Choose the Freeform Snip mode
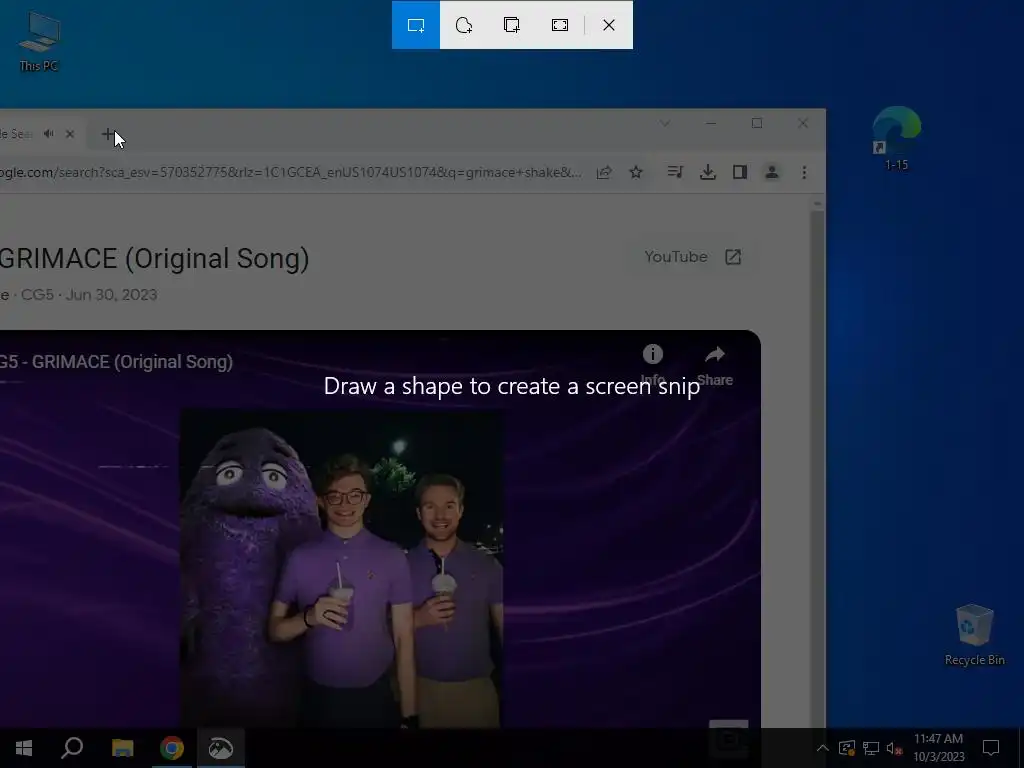The width and height of the screenshot is (1024, 768). [x=464, y=25]
